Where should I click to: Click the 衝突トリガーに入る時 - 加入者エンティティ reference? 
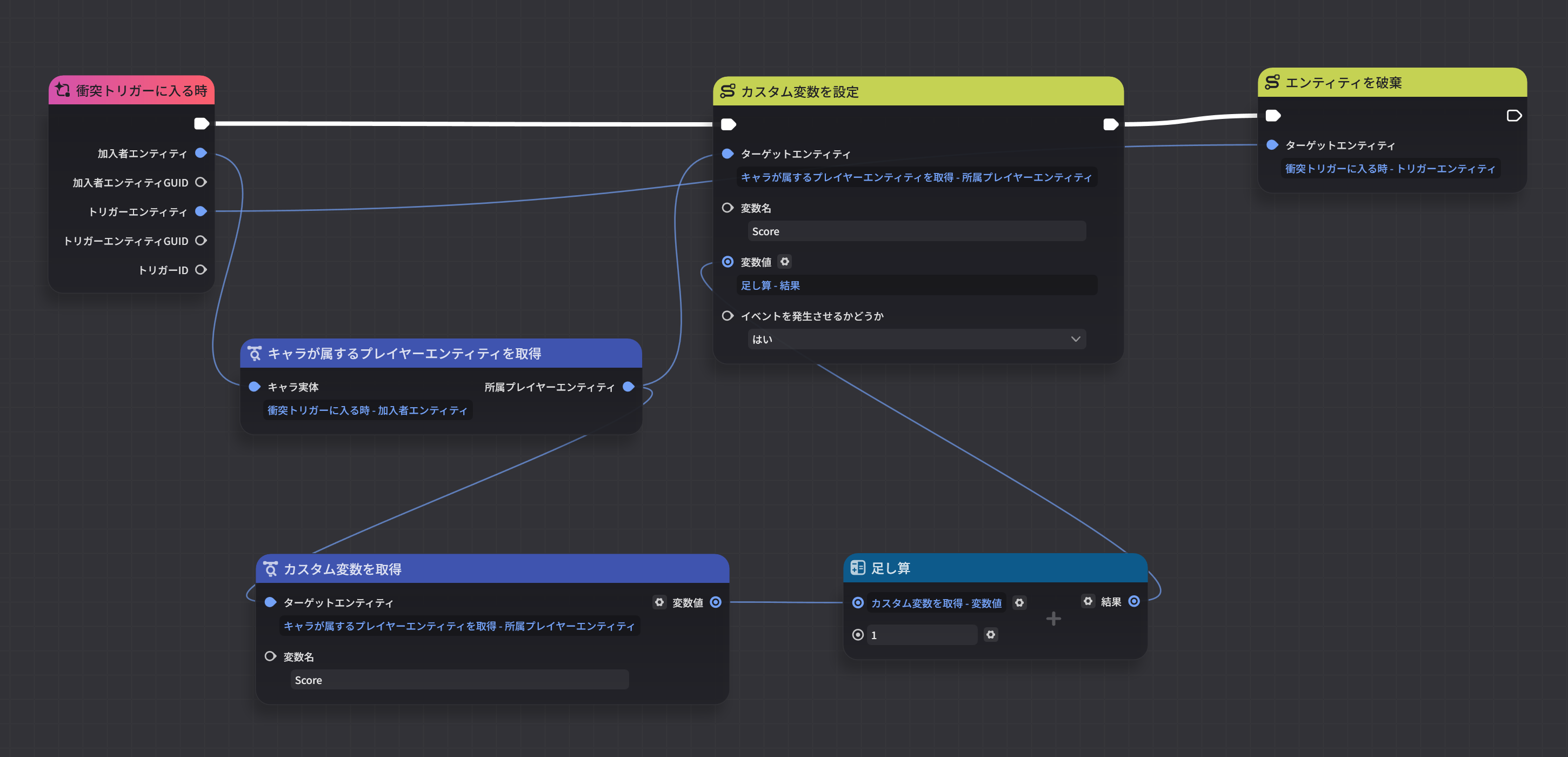click(x=368, y=409)
